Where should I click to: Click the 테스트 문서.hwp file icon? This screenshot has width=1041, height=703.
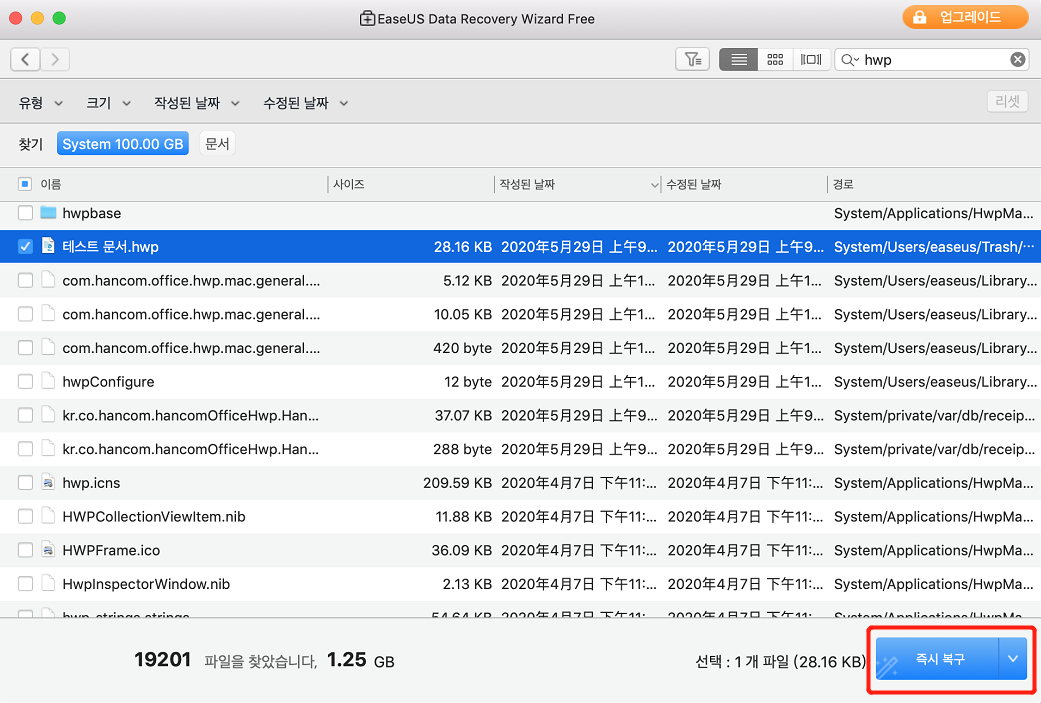click(48, 246)
